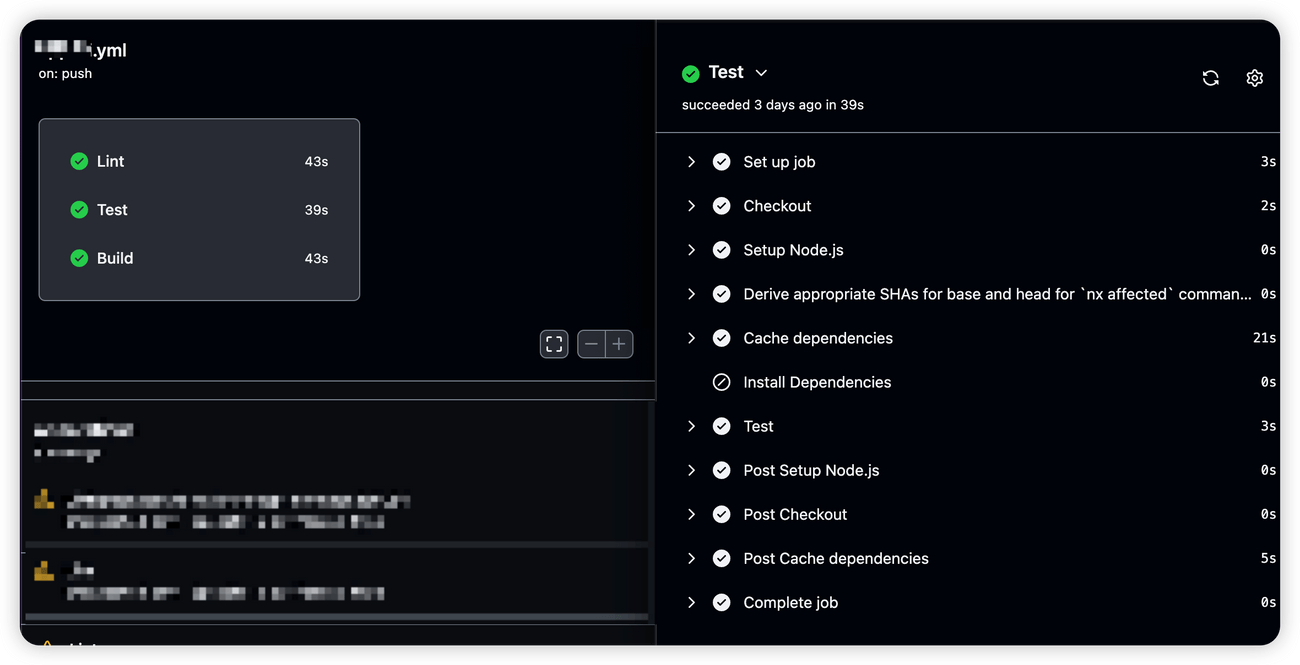1300x665 pixels.
Task: Expand the Post Cache dependencies step
Action: [691, 558]
